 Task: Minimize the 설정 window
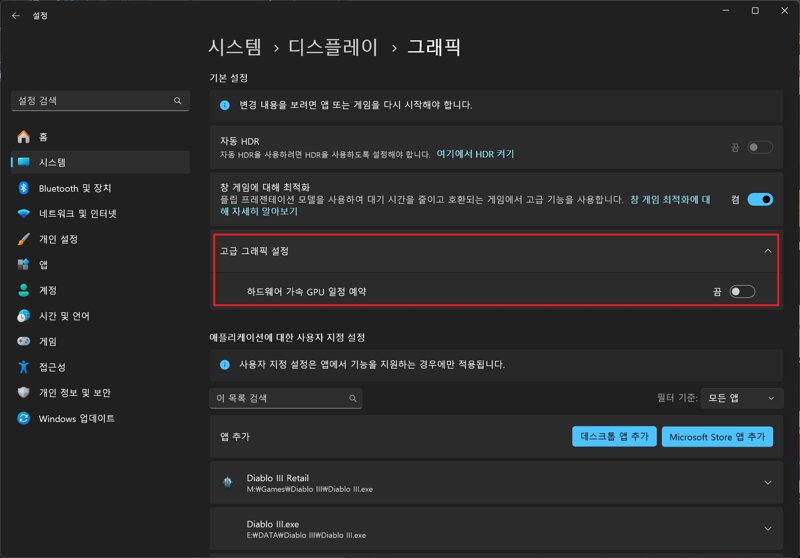pyautogui.click(x=726, y=10)
